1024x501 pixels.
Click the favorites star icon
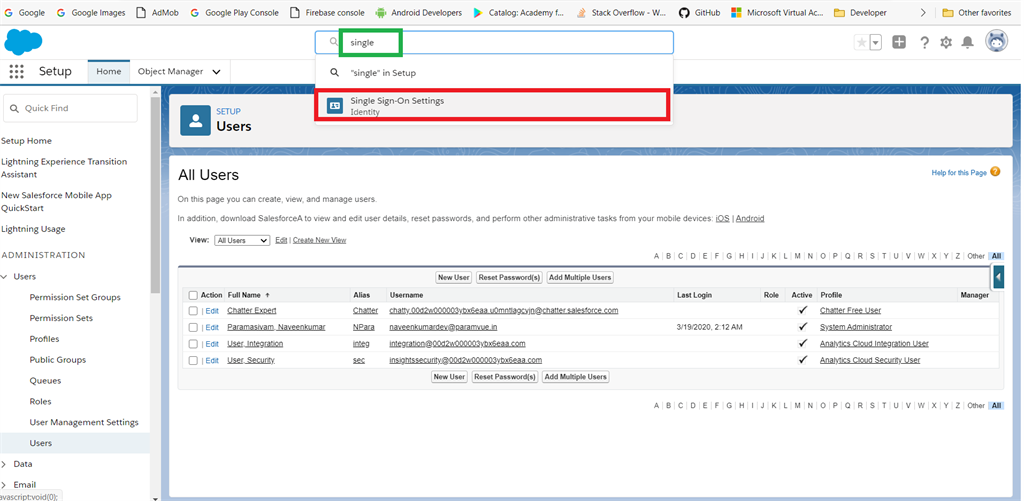click(x=861, y=42)
